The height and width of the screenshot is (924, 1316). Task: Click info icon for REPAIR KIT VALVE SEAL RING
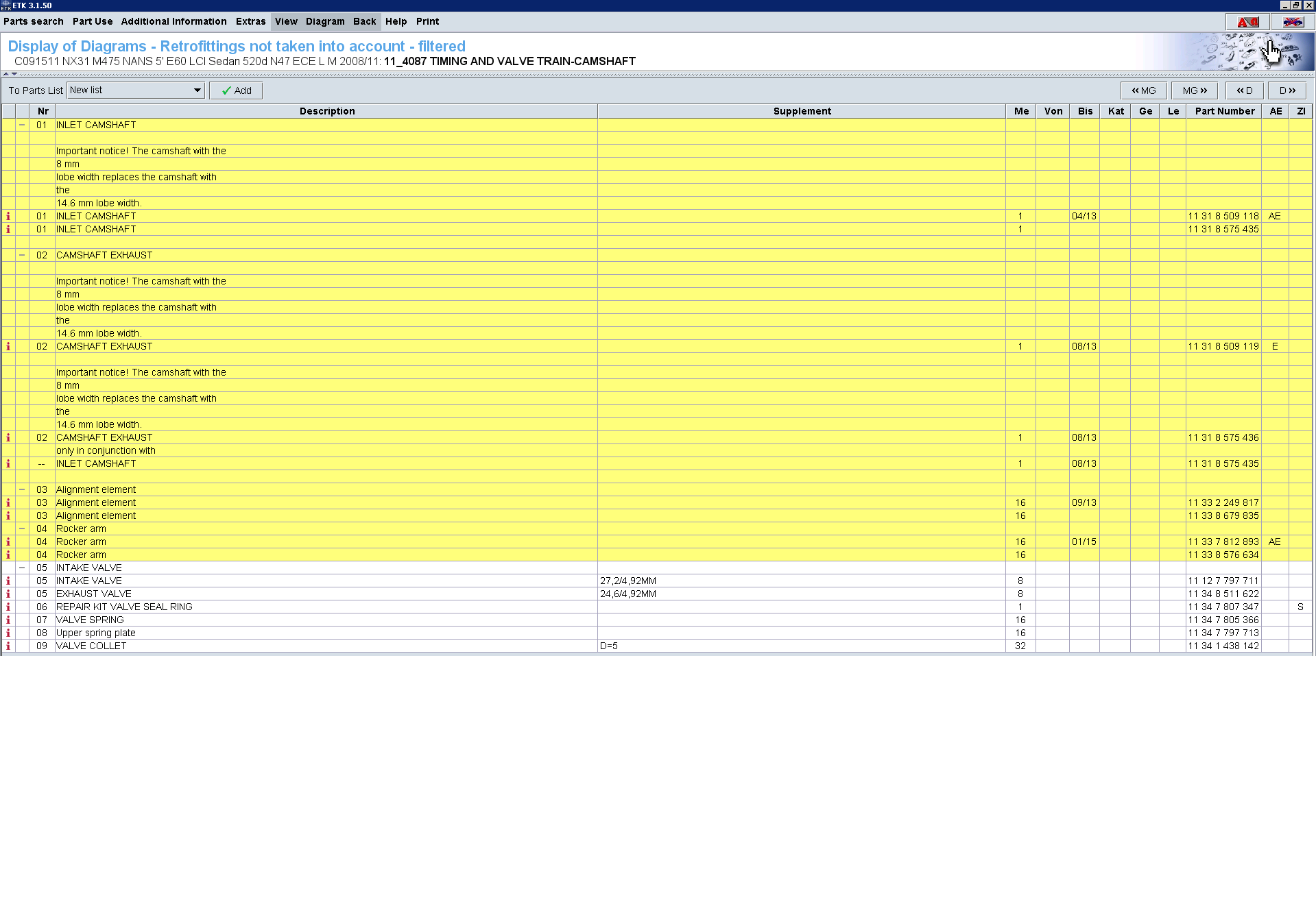(x=8, y=607)
